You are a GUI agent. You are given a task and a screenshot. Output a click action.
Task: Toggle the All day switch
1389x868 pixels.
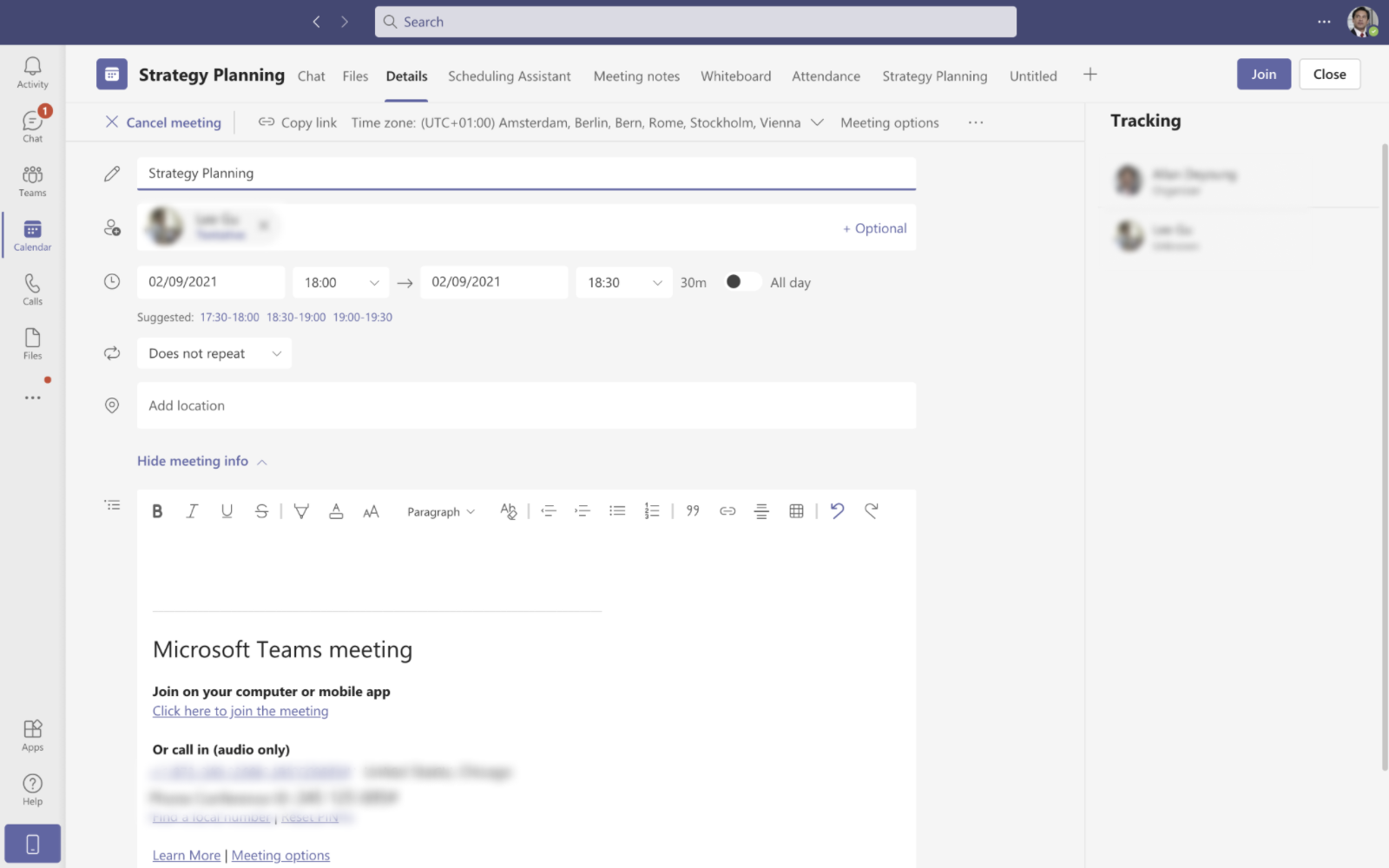click(741, 282)
